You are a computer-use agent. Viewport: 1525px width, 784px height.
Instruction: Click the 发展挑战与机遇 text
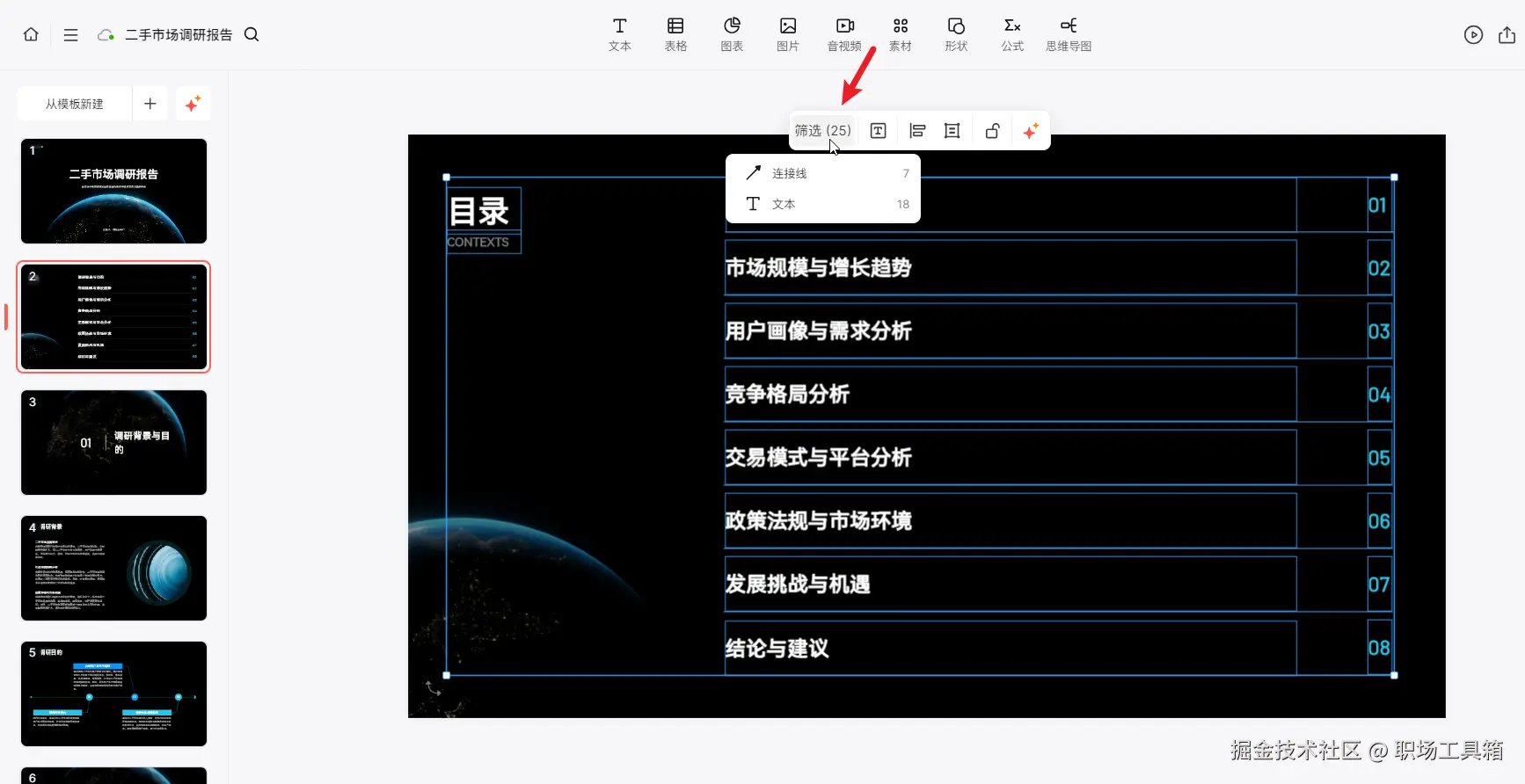click(798, 584)
